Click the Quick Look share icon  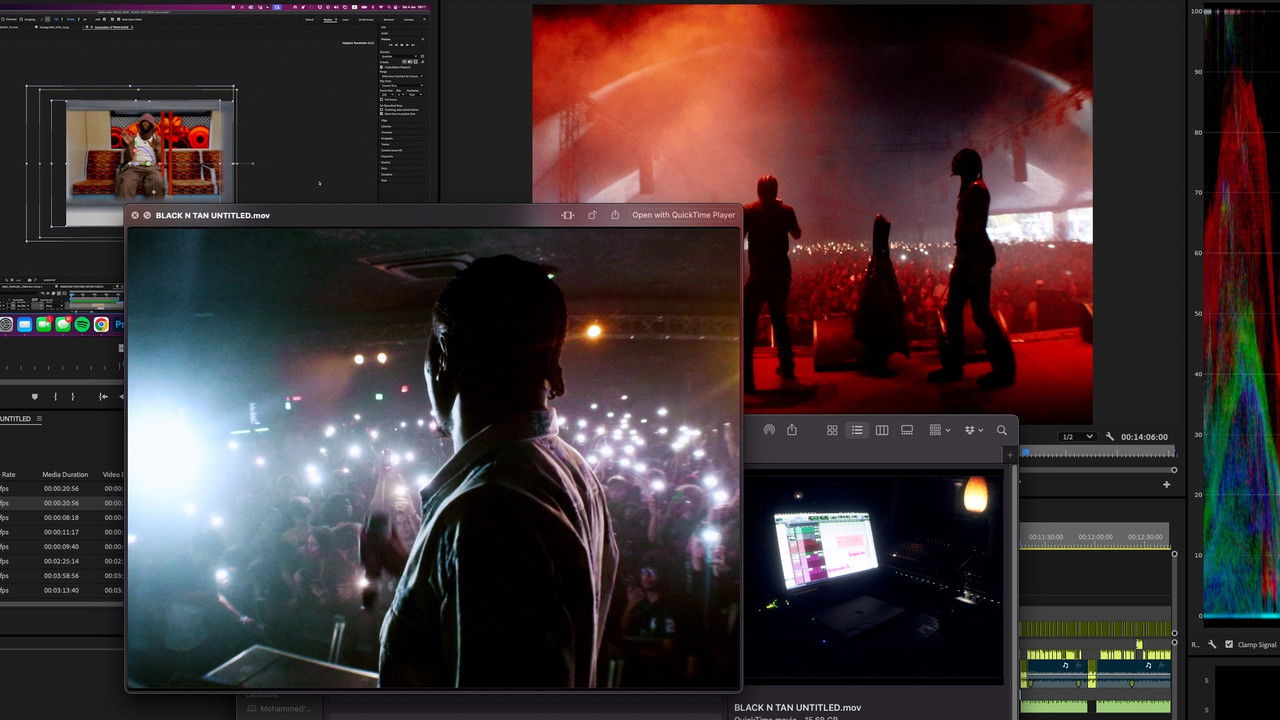[x=615, y=215]
